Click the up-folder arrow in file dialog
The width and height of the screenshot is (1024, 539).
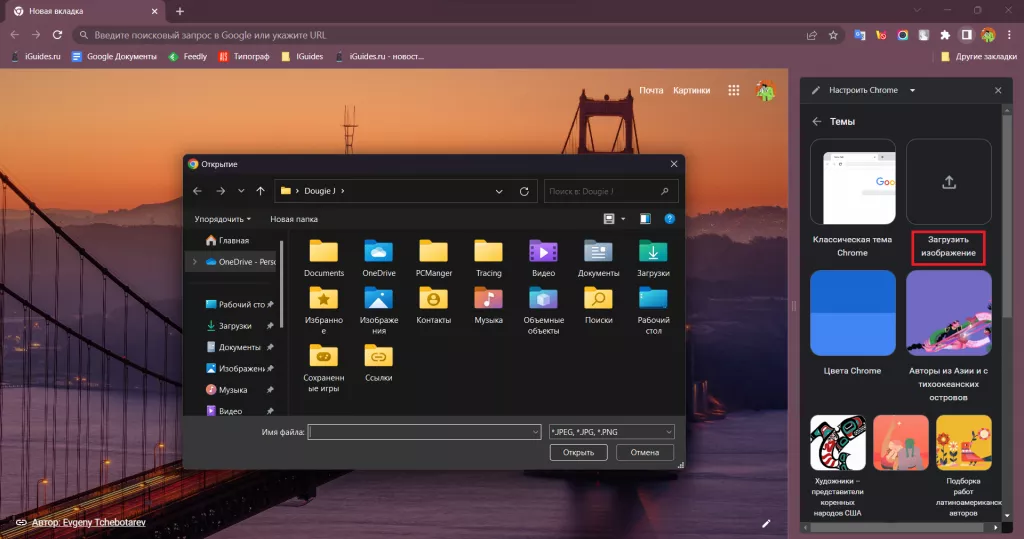point(260,191)
